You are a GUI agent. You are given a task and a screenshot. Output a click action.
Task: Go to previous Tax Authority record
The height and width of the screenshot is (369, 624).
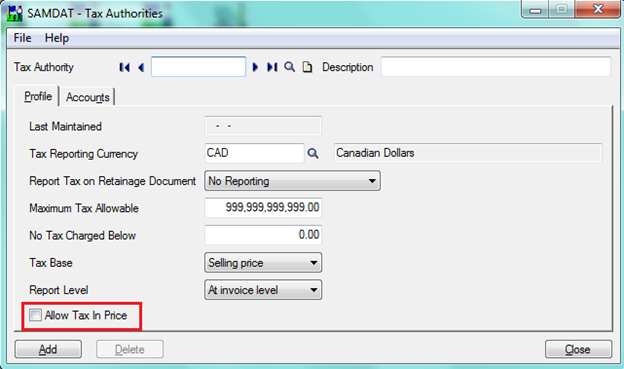pos(141,67)
